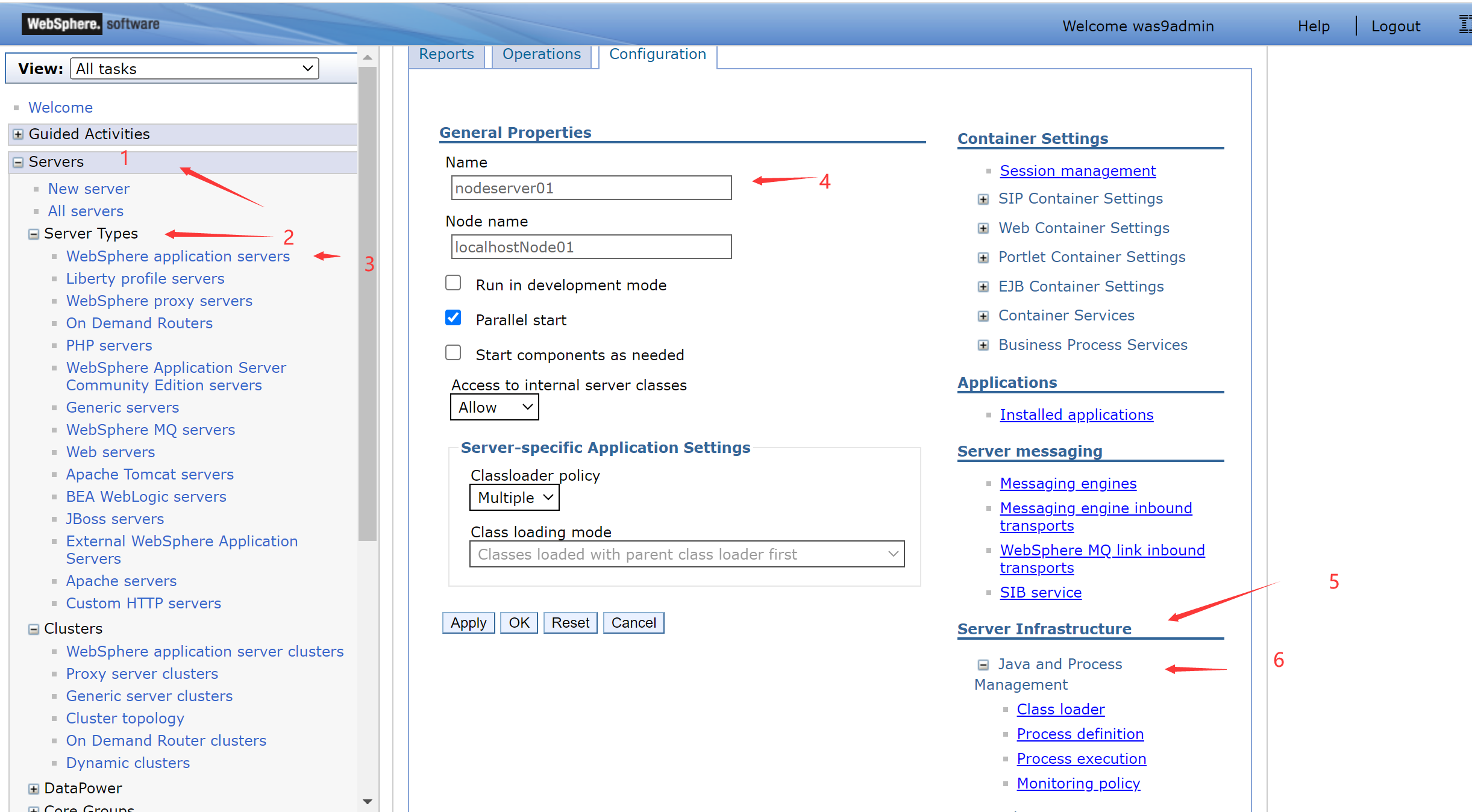This screenshot has width=1472, height=812.
Task: Open Messaging engines link
Action: pyautogui.click(x=1068, y=484)
